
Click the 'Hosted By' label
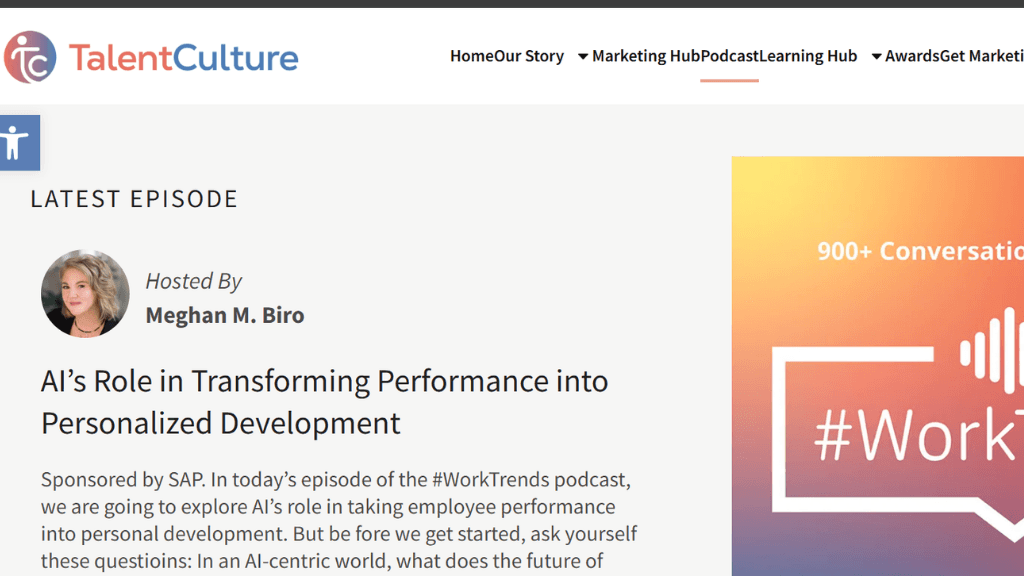coord(193,281)
